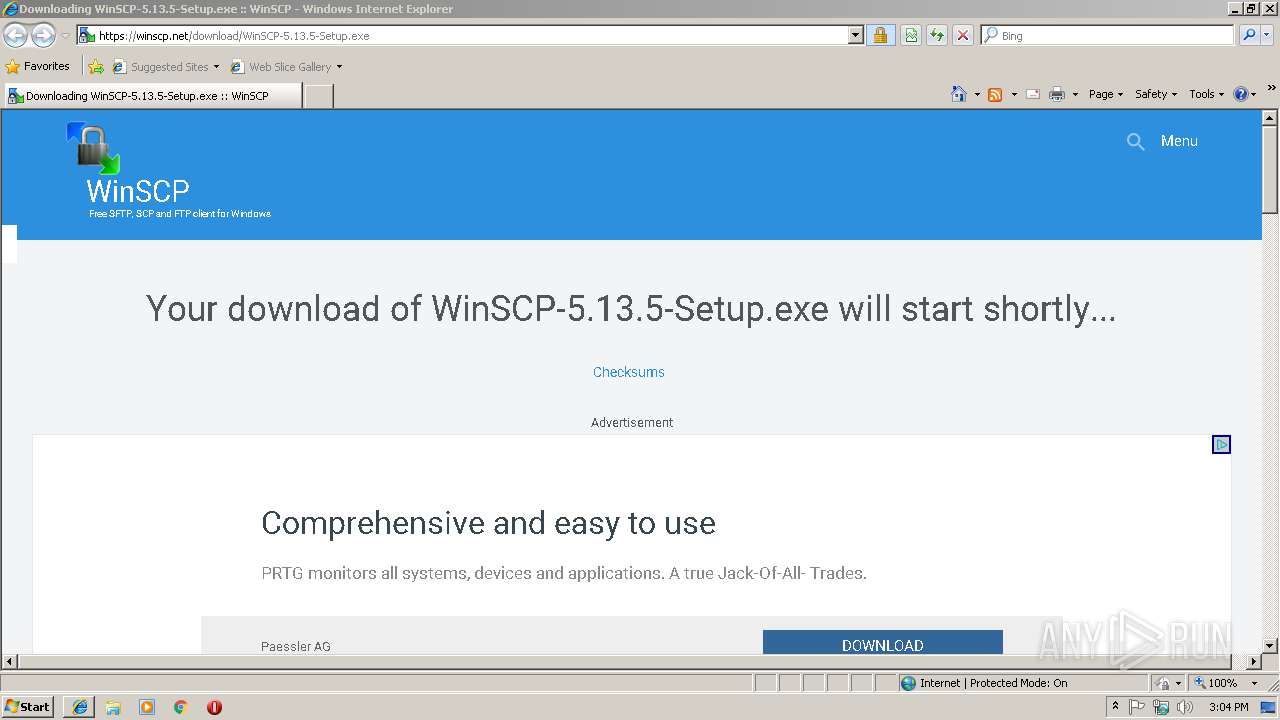
Task: Click the Action Center flag tray icon
Action: click(x=1137, y=707)
